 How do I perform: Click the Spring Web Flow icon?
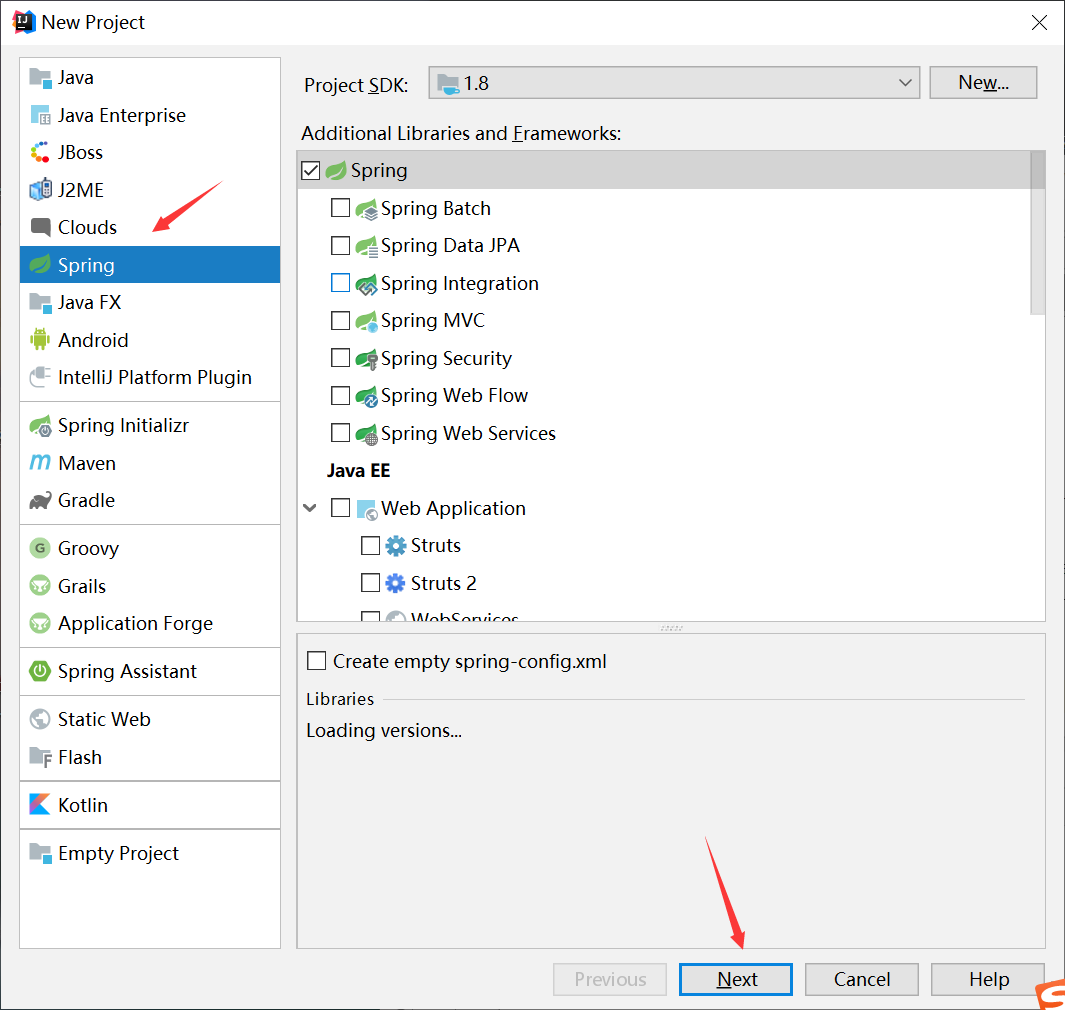coord(367,397)
